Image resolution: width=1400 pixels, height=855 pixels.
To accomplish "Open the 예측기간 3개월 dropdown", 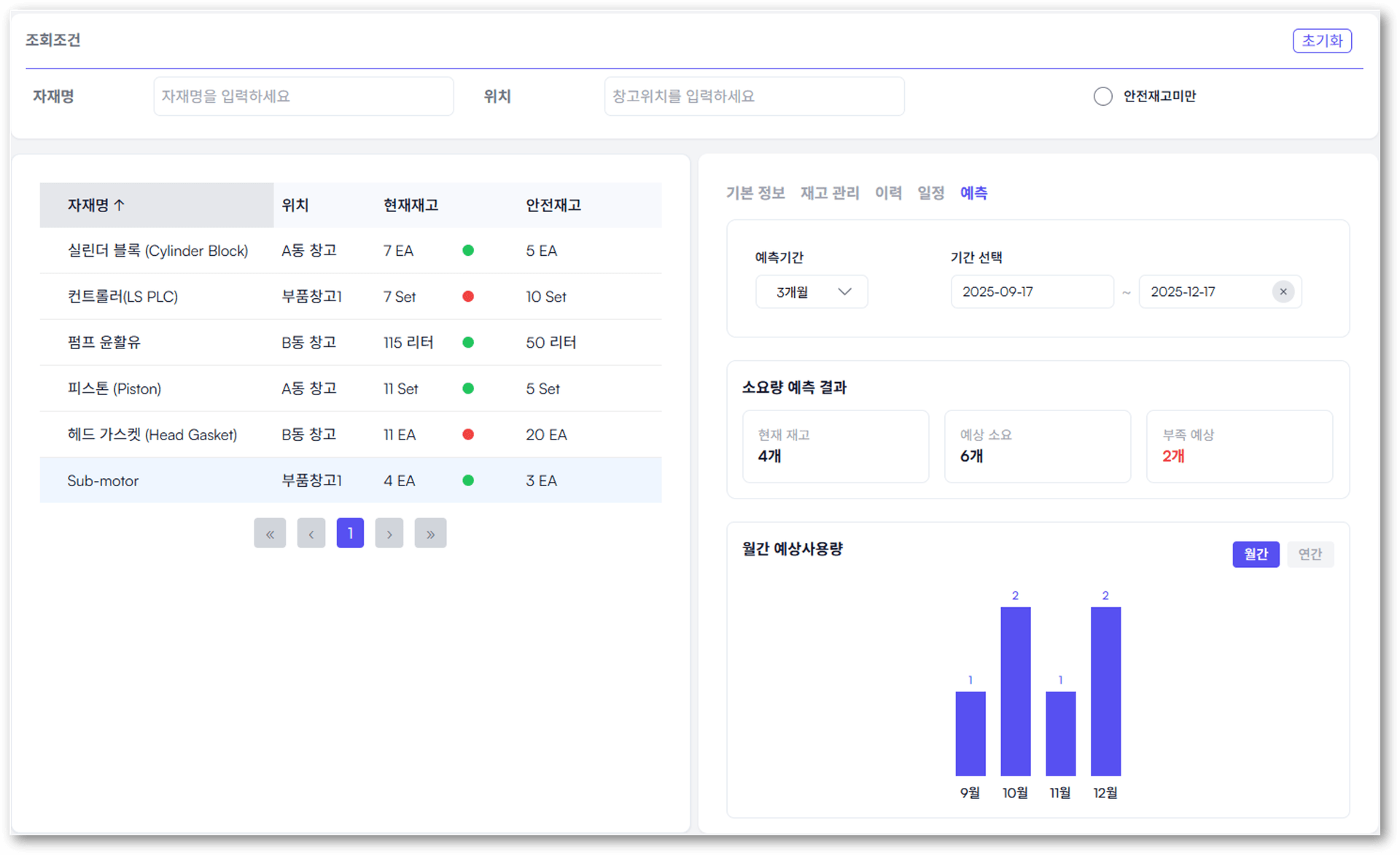I will pos(811,292).
